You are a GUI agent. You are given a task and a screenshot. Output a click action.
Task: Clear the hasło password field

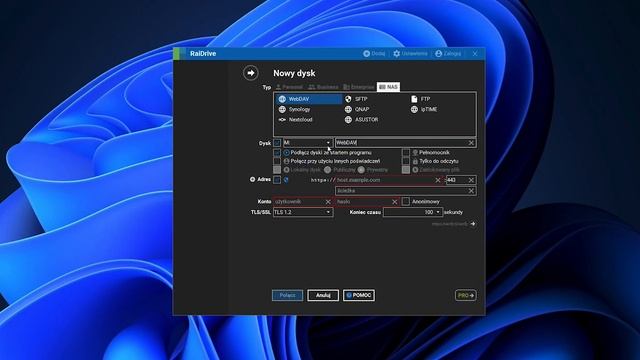coord(394,202)
